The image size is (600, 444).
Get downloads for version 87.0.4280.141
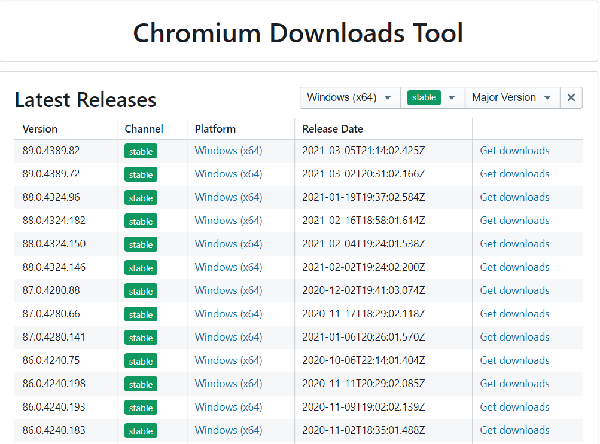click(514, 337)
